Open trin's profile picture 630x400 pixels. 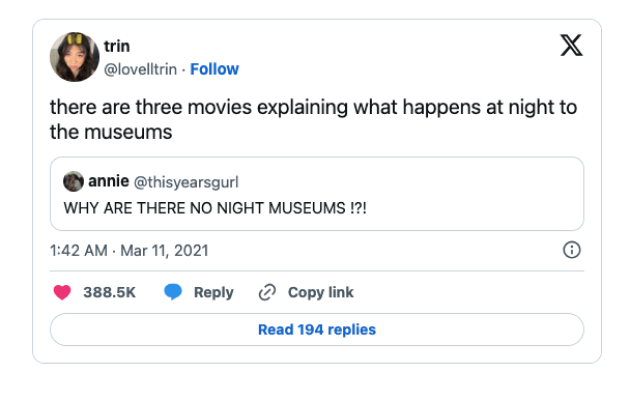pyautogui.click(x=74, y=56)
